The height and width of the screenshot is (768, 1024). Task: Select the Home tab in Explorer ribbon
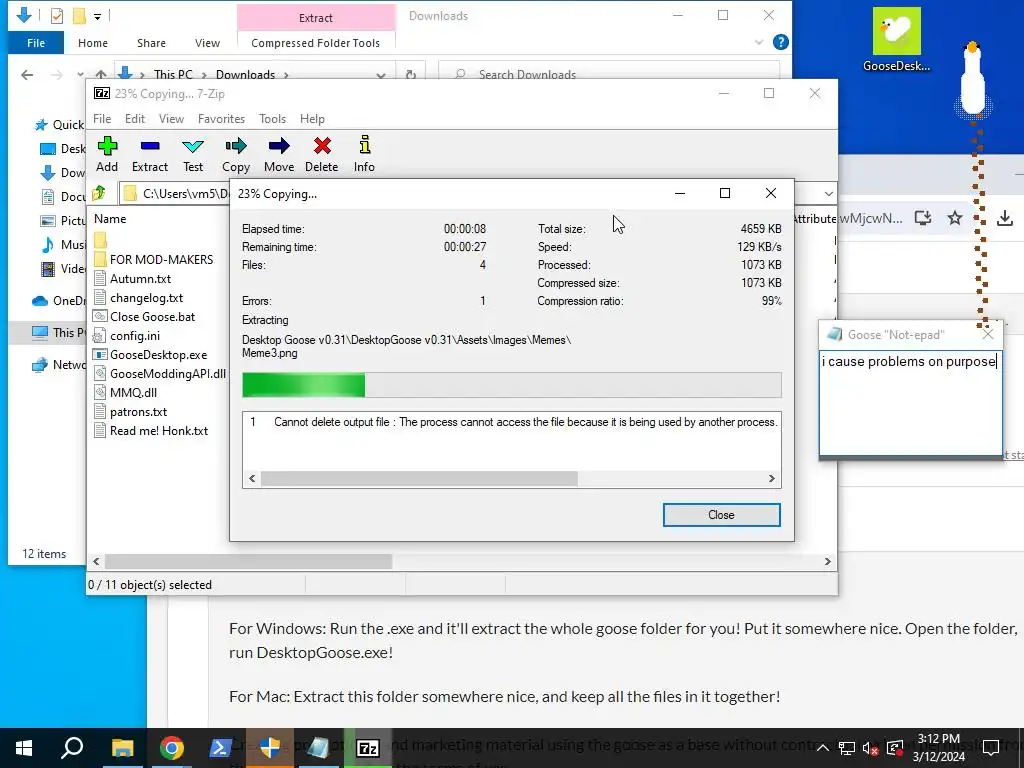click(x=93, y=43)
